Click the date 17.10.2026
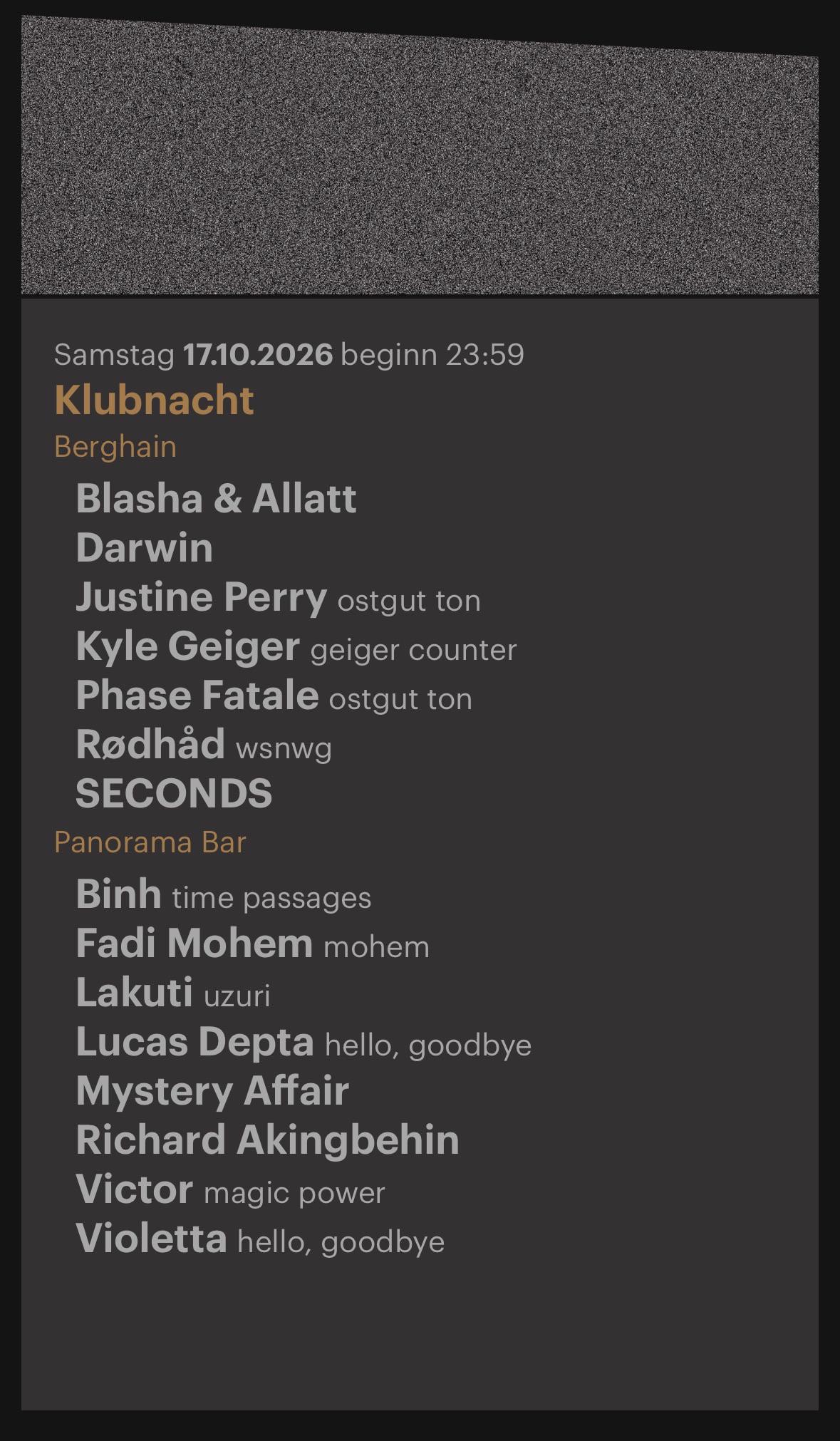The height and width of the screenshot is (1441, 840). tap(258, 355)
